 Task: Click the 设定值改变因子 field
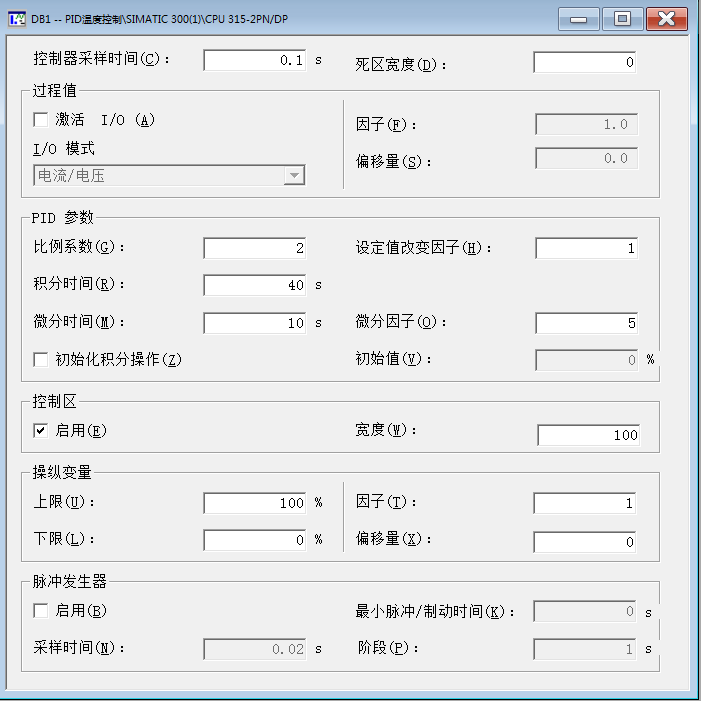[587, 248]
